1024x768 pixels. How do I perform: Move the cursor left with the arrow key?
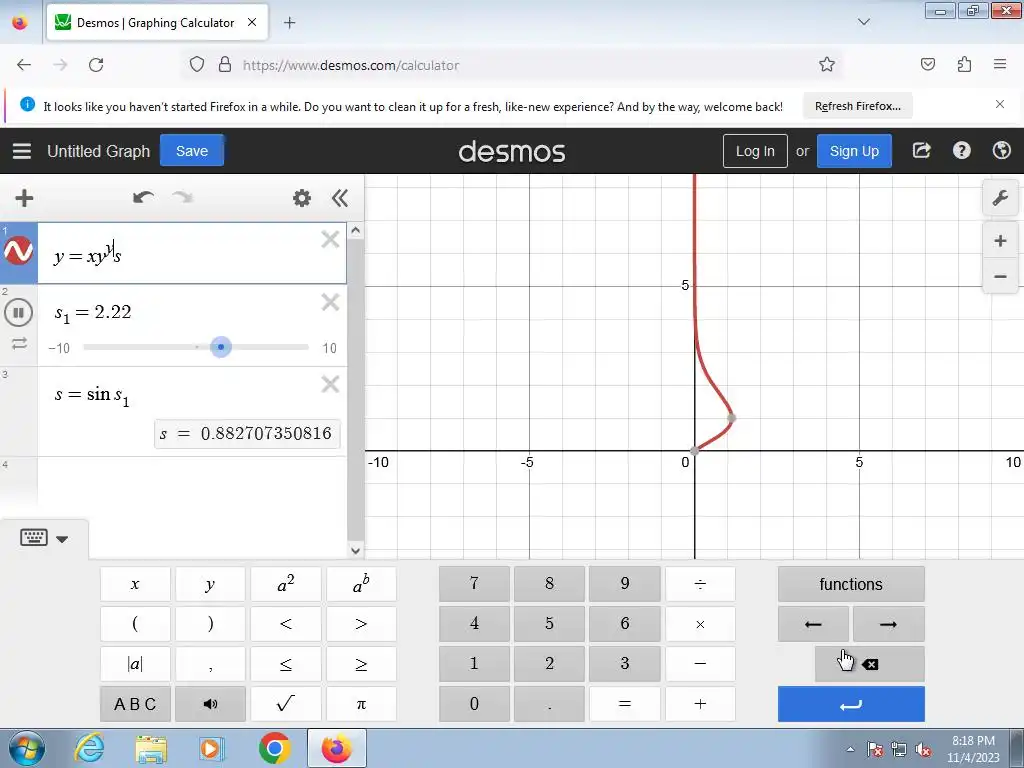click(813, 624)
